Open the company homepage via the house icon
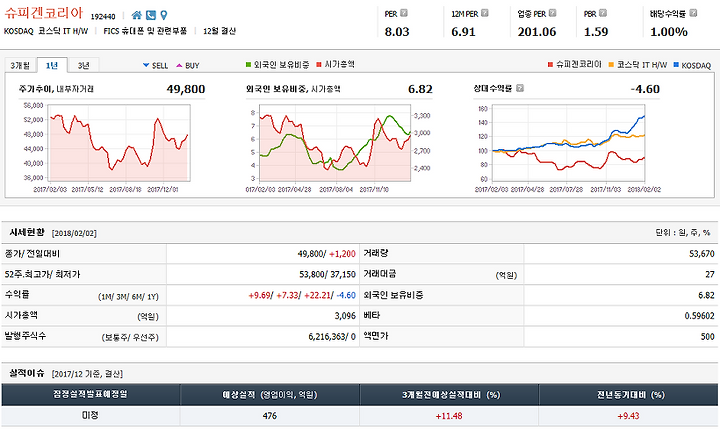Screen dimensions: 720x430 coord(136,15)
